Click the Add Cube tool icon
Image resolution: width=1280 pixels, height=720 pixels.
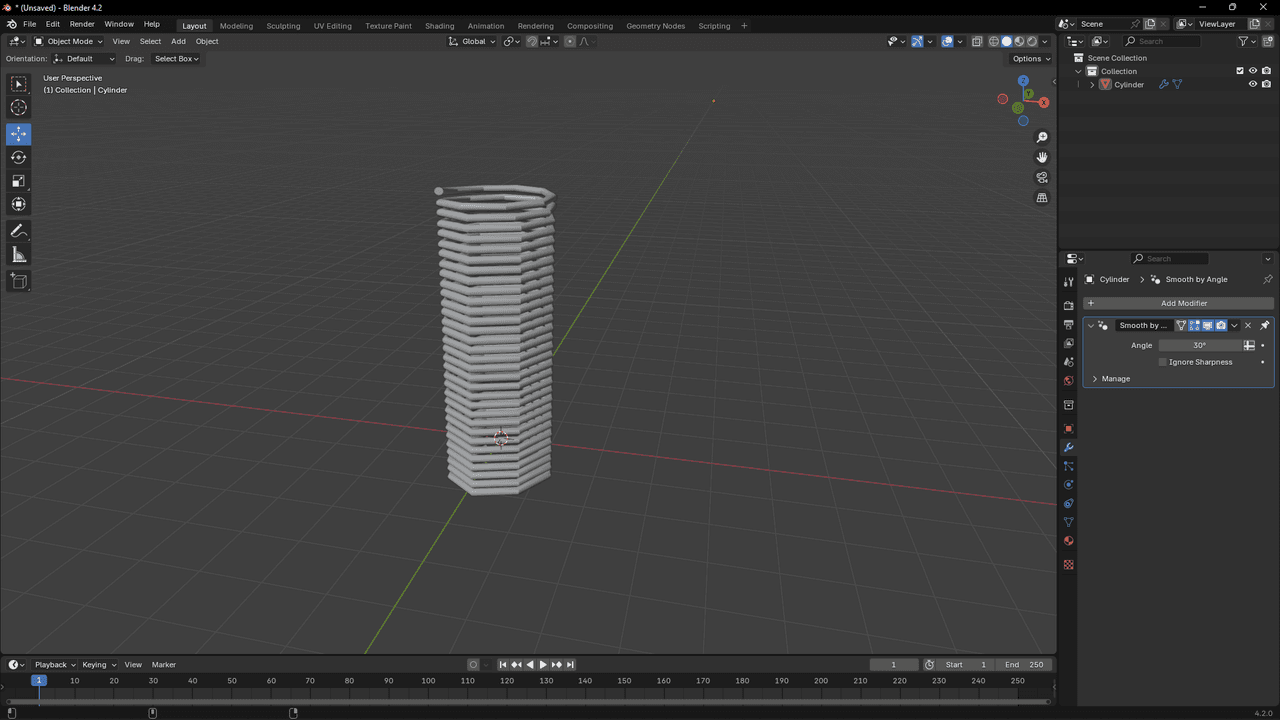18,281
